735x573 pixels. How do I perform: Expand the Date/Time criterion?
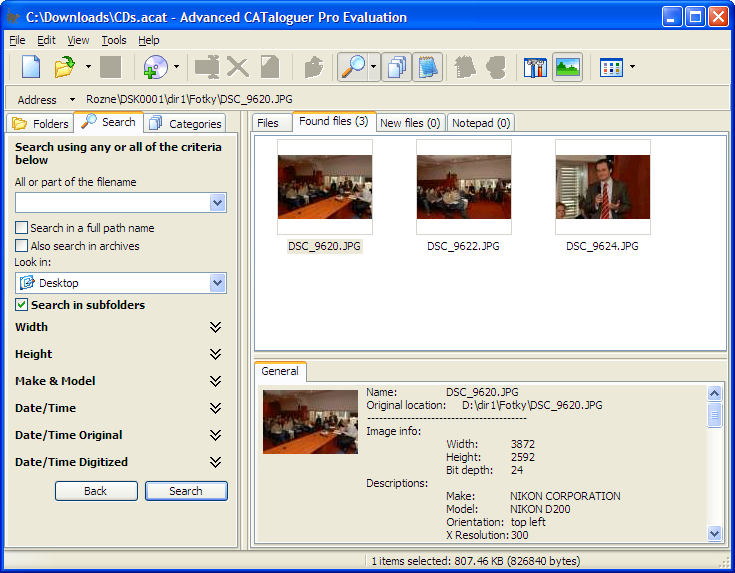215,408
